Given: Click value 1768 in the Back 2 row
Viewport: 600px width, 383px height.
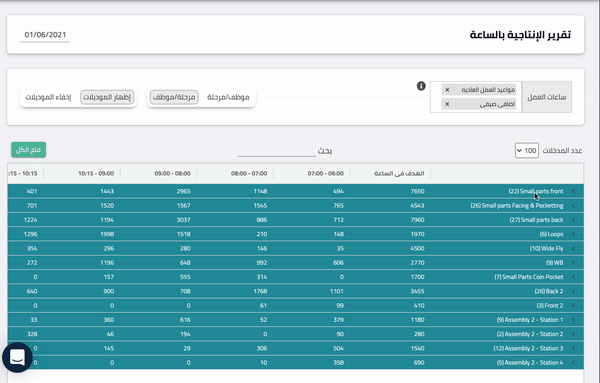Looking at the screenshot, I should tap(260, 291).
